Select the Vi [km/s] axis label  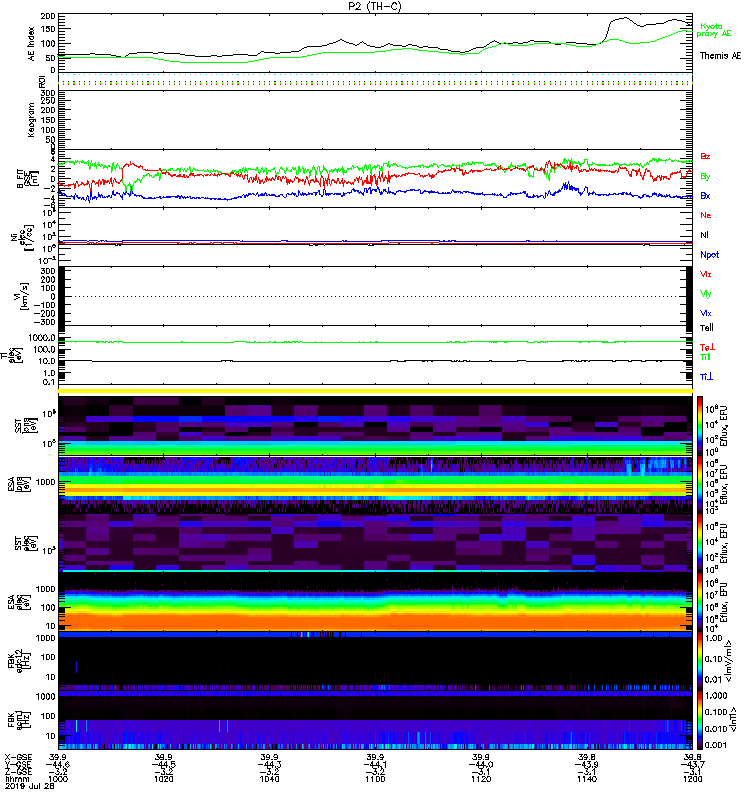pos(23,296)
